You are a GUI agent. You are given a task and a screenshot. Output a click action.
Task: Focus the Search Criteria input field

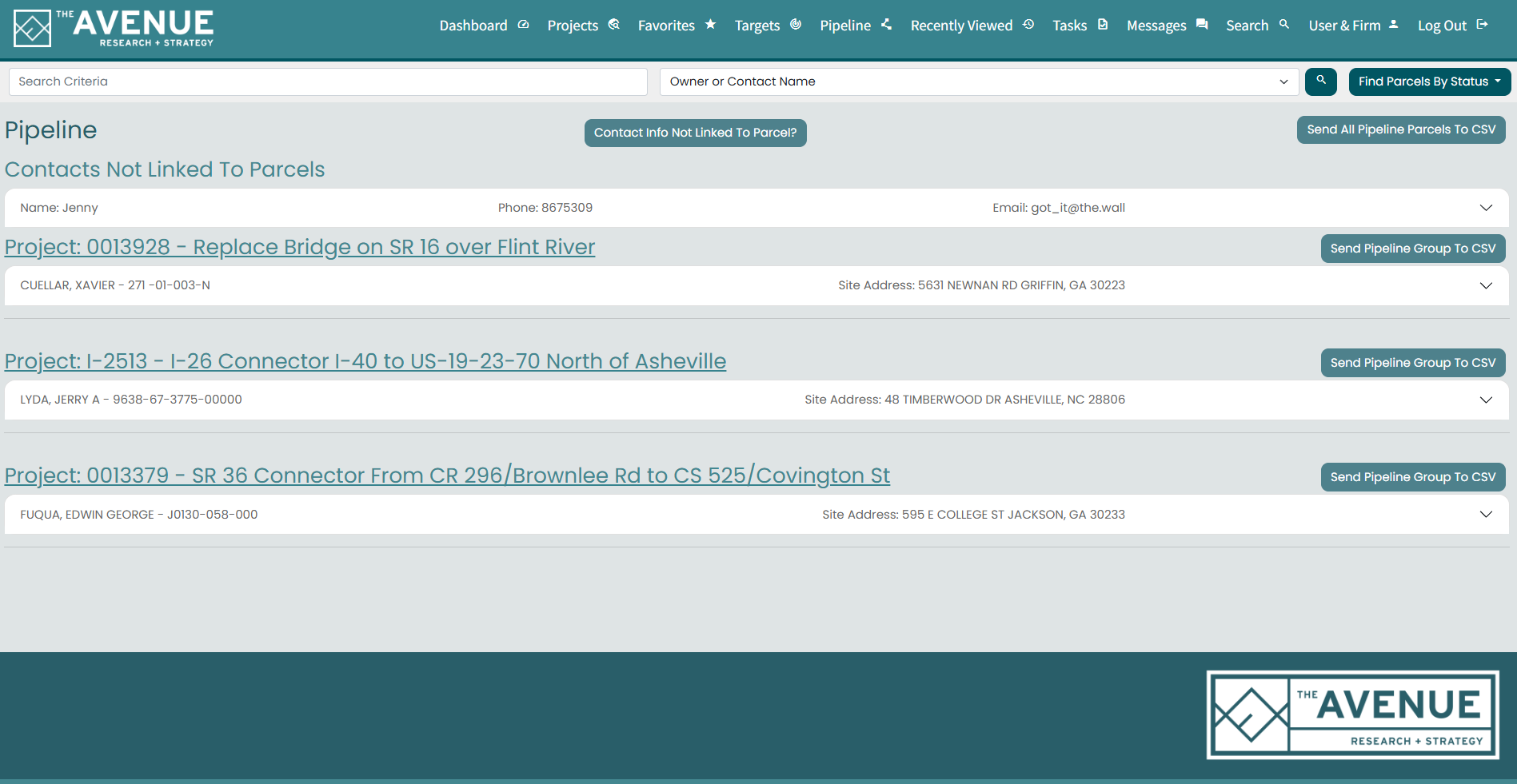pos(328,82)
